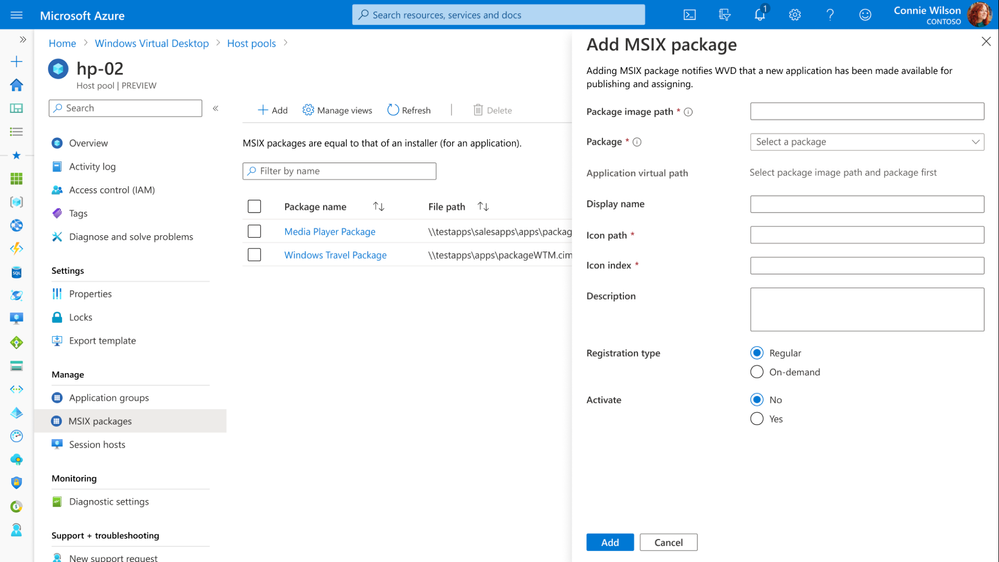Open the notifications bell
Screen dimensions: 999x562
click(759, 15)
